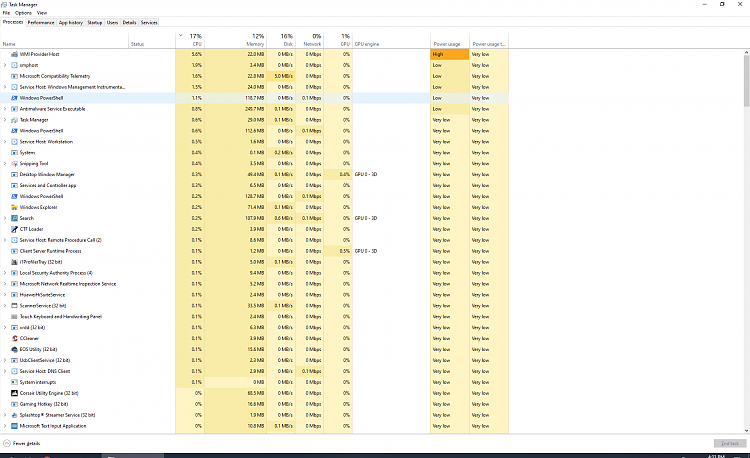Open the Options menu
Image resolution: width=750 pixels, height=458 pixels.
[23, 13]
